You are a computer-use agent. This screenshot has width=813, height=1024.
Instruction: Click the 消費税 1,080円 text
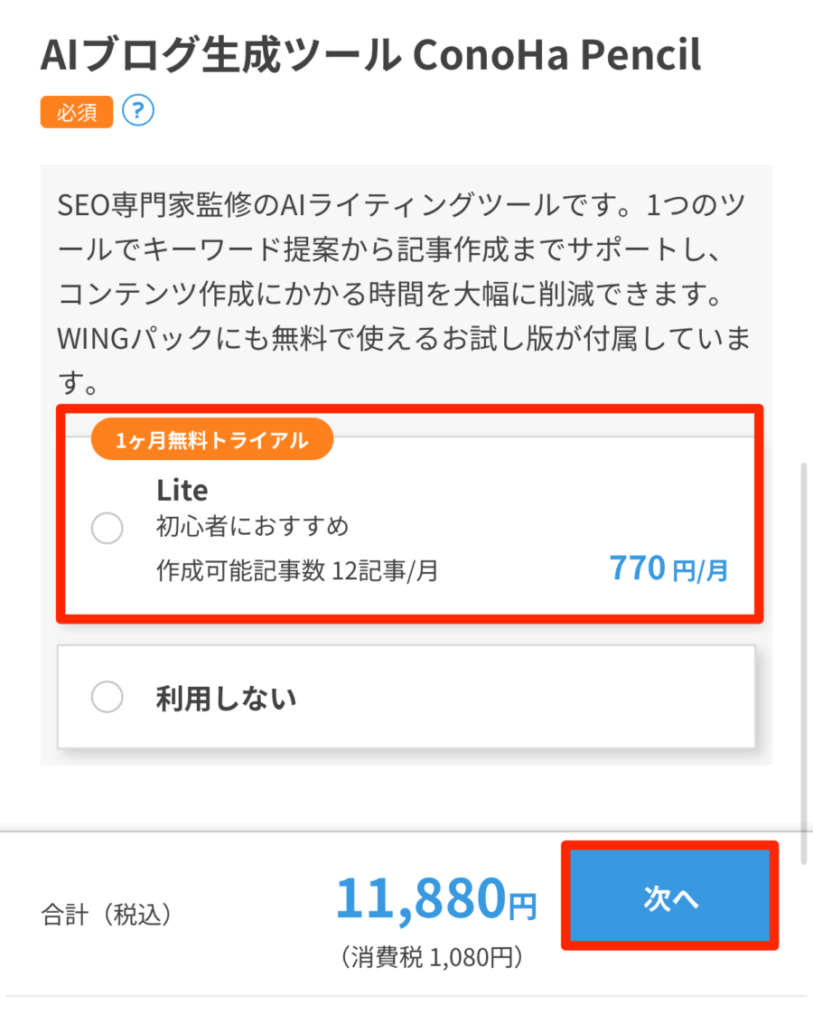pyautogui.click(x=431, y=957)
